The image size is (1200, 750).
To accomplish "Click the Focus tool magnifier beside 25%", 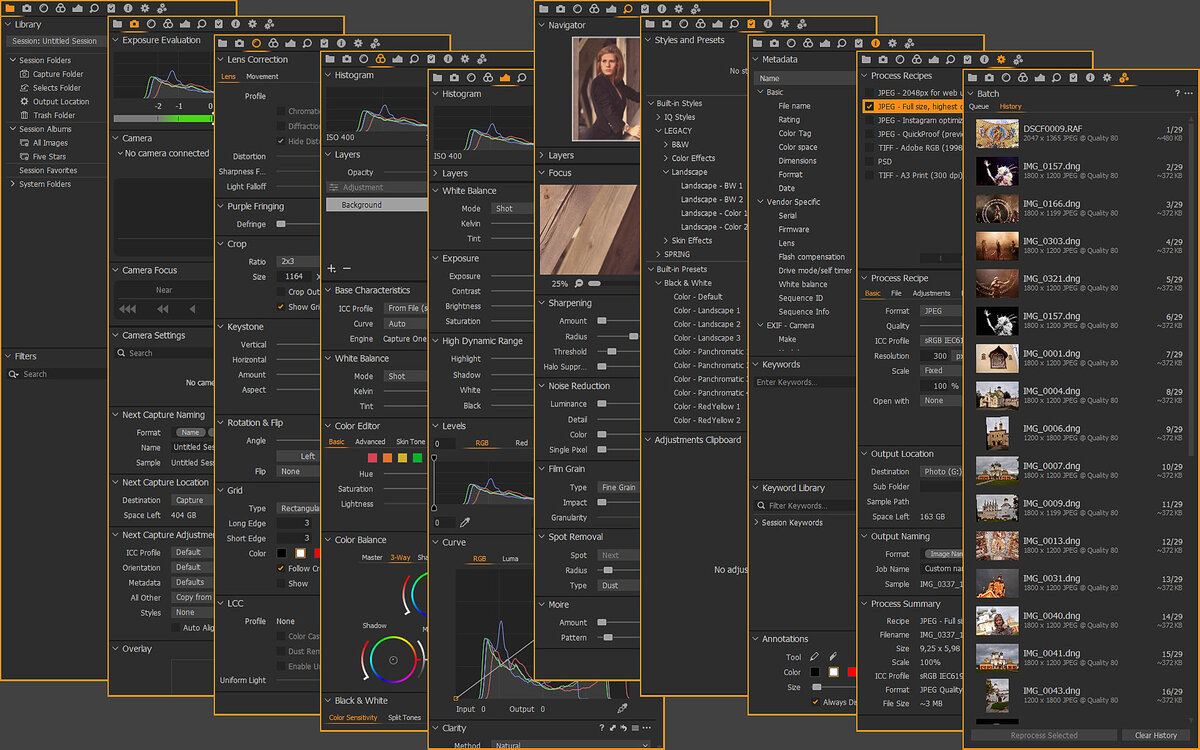I will (579, 284).
